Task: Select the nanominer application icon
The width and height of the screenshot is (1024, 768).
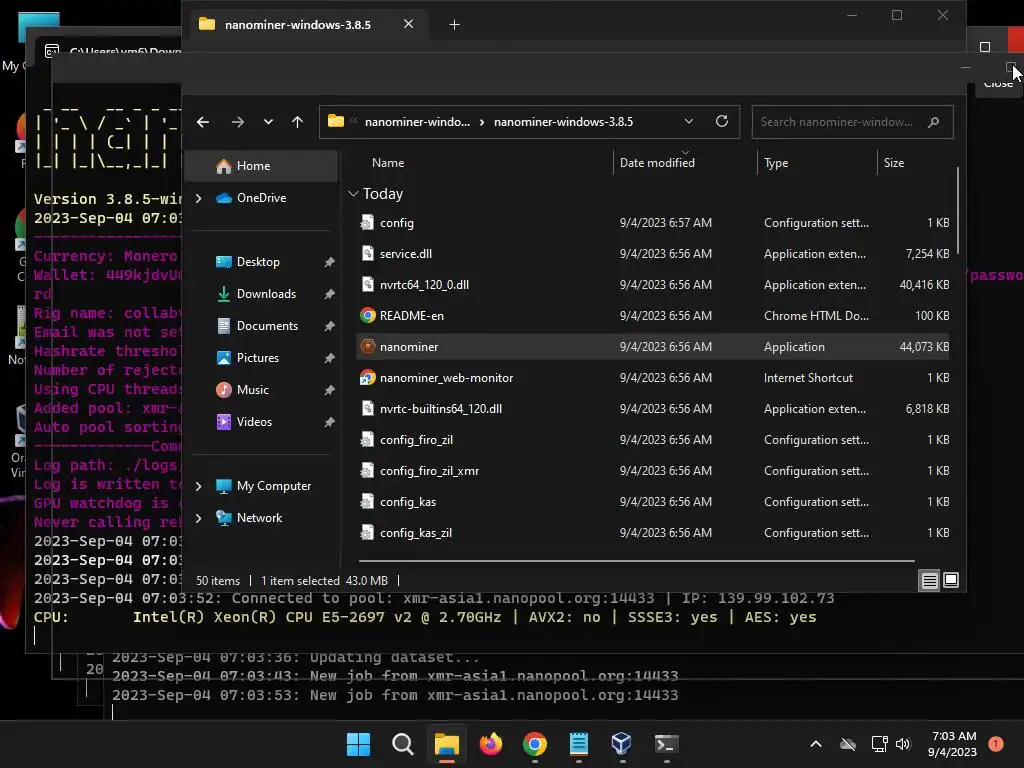Action: click(x=368, y=347)
